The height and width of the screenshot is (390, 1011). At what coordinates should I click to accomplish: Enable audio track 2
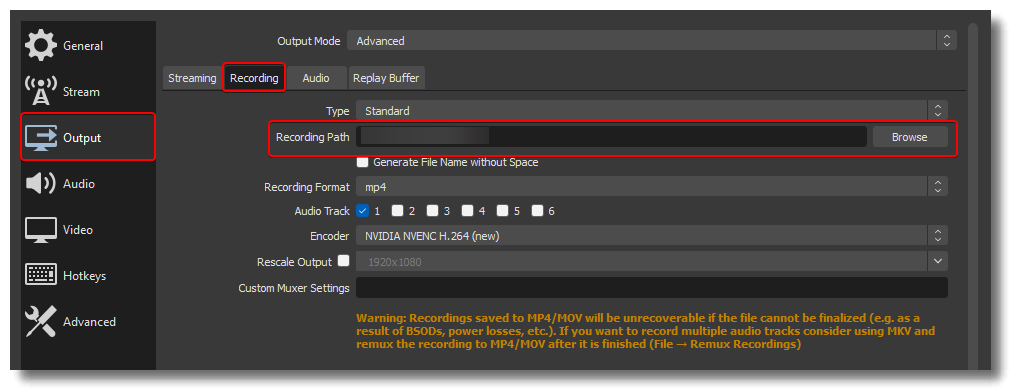point(398,210)
